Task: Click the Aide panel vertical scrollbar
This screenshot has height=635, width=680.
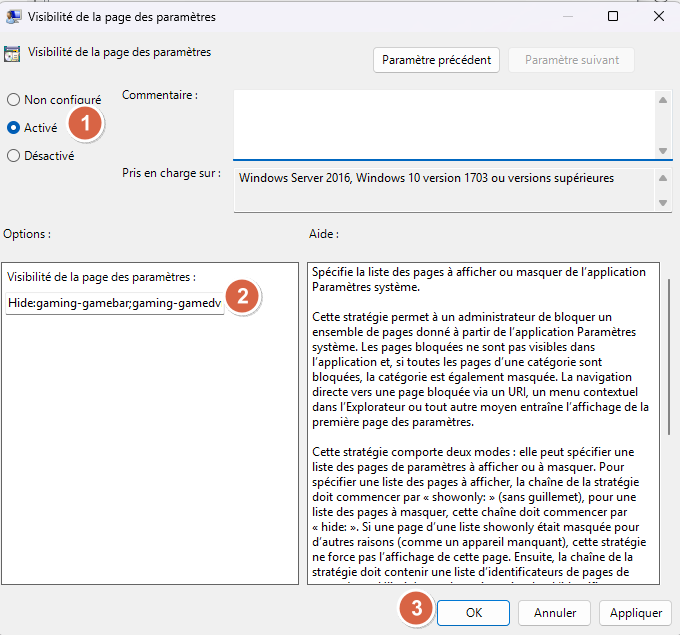Action: pyautogui.click(x=668, y=356)
